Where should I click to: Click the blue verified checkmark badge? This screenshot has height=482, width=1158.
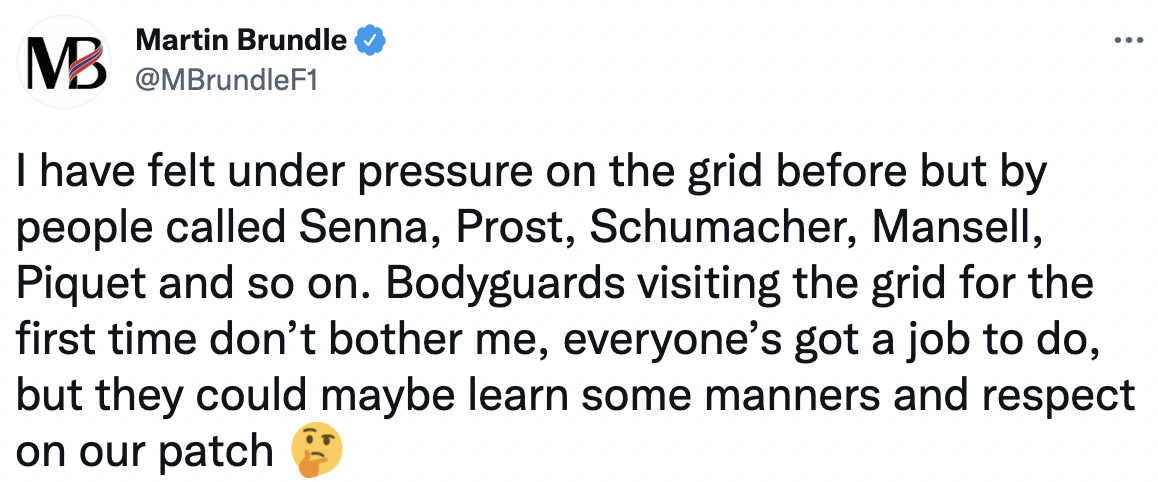click(x=370, y=41)
